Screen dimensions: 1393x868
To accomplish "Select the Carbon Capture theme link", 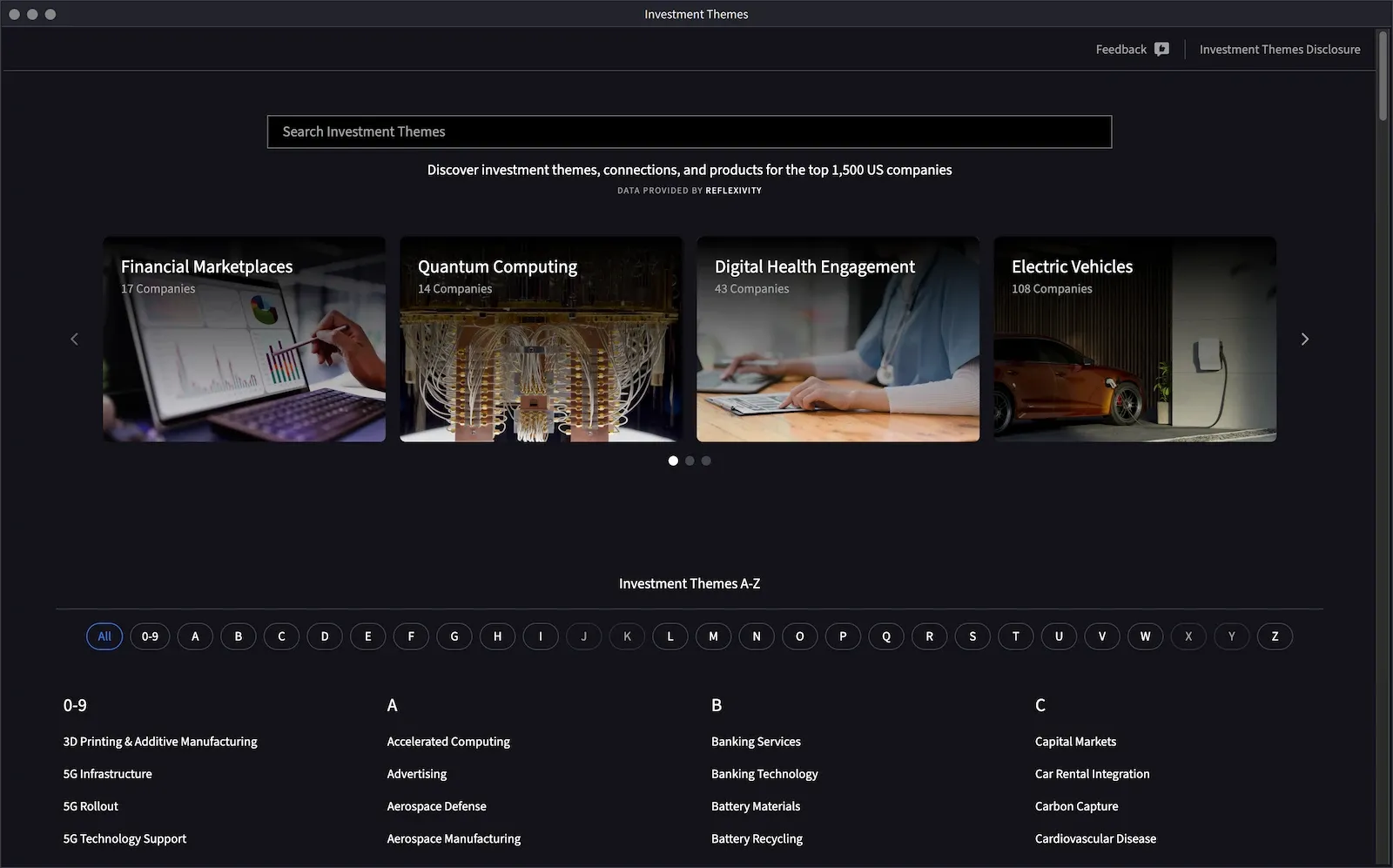I will (1076, 805).
